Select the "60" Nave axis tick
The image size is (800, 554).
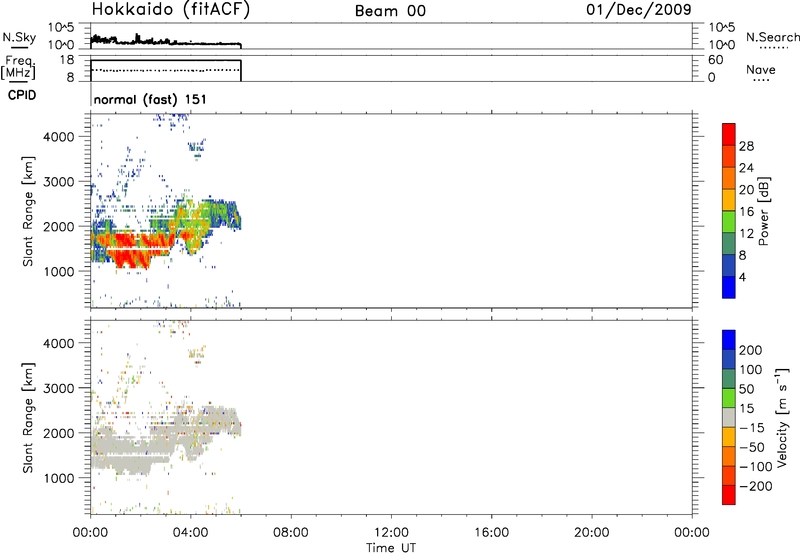click(x=715, y=60)
